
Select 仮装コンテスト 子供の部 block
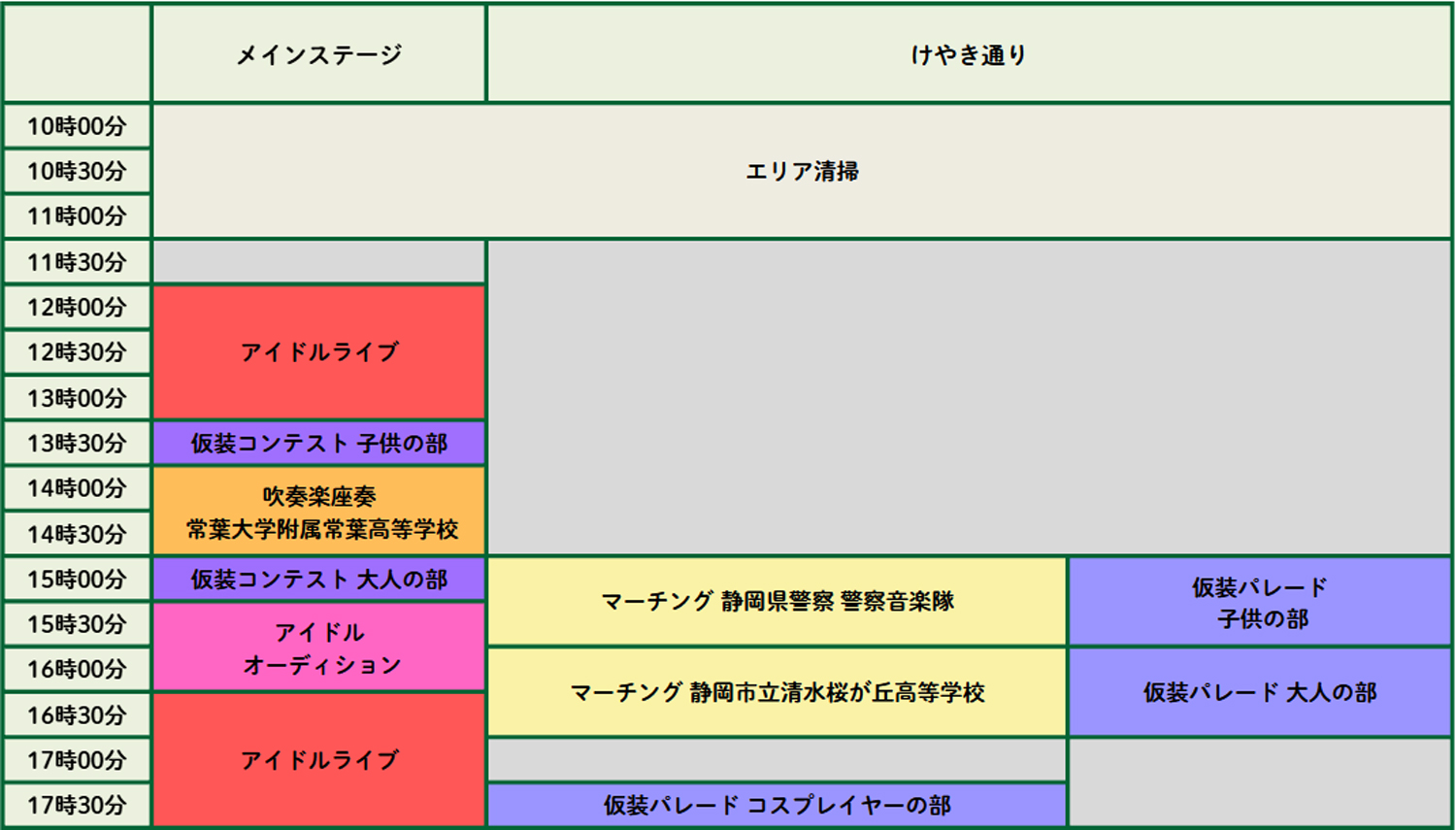319,444
